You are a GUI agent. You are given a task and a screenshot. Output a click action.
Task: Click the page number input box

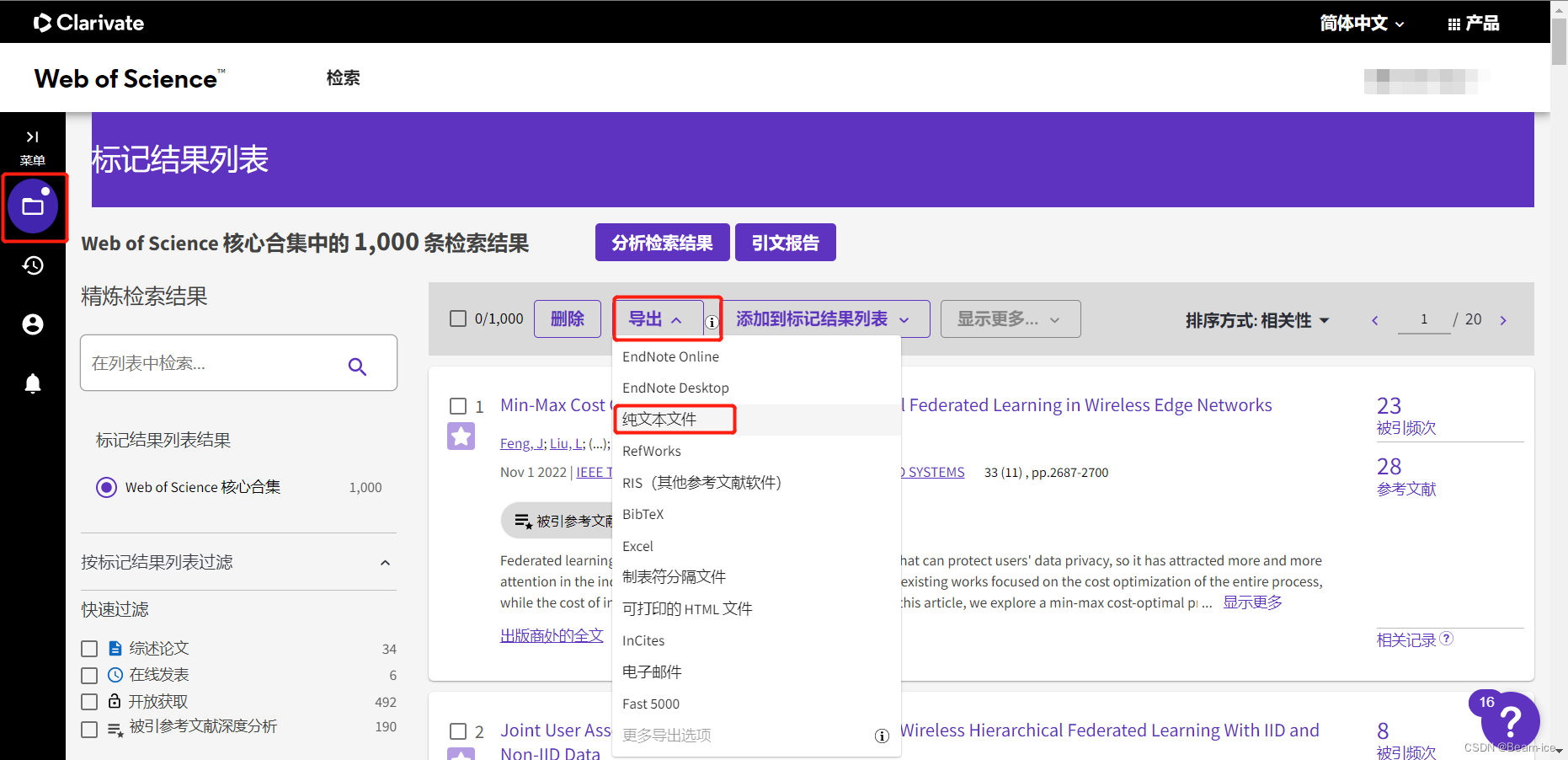point(1424,319)
